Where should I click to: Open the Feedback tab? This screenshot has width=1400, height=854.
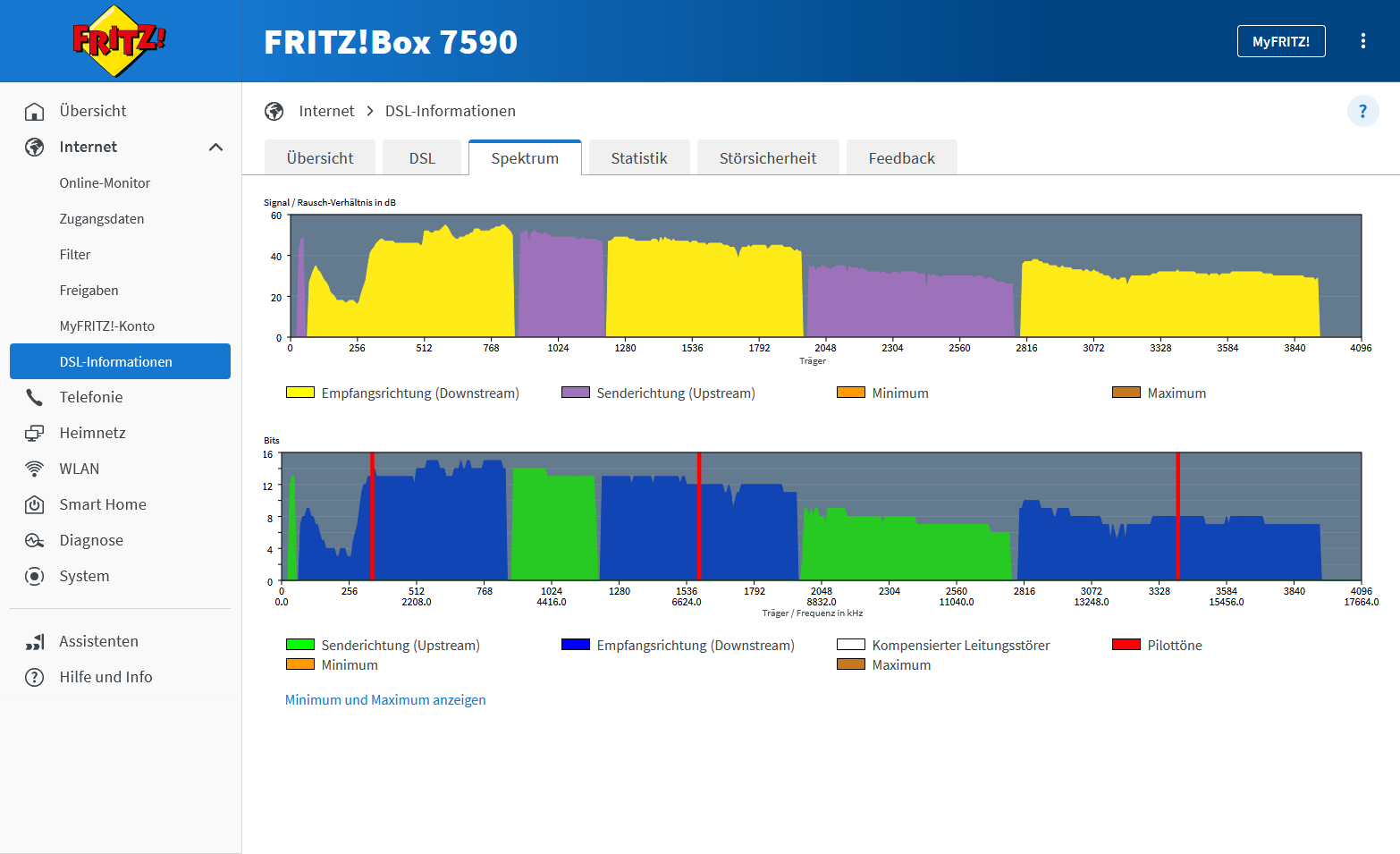(x=901, y=157)
